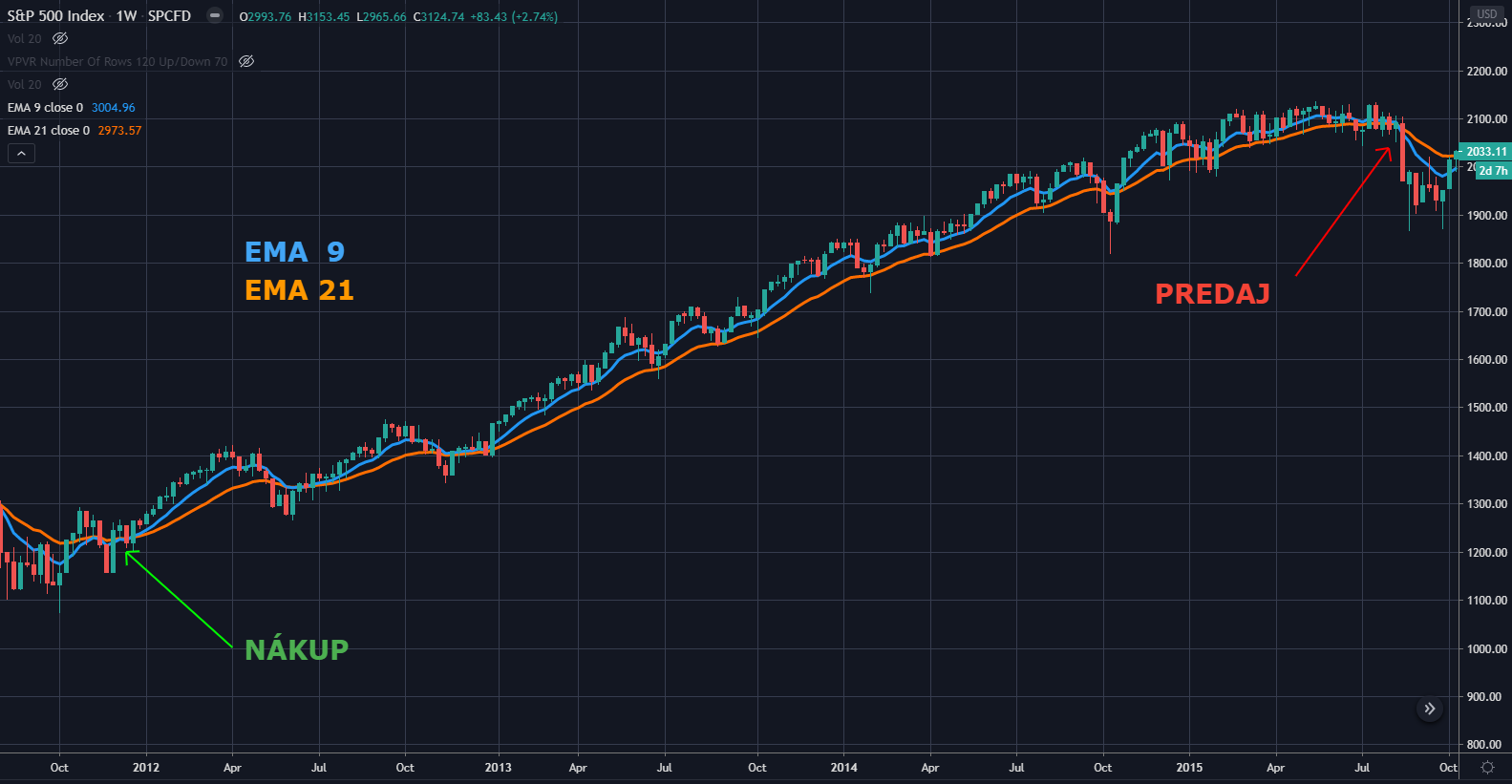Open chart settings gear at bottom right
1512x784 pixels.
tap(1487, 768)
